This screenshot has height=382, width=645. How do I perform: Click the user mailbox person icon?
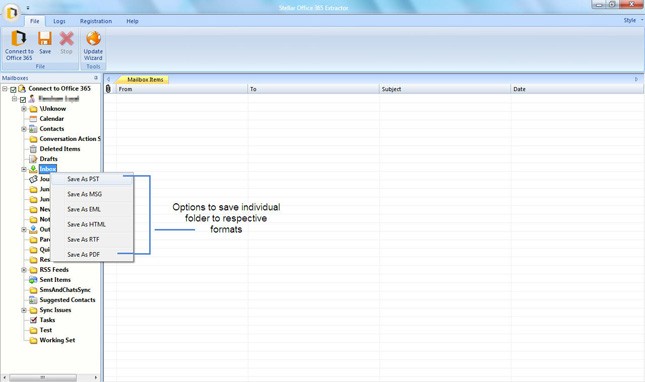pyautogui.click(x=32, y=99)
